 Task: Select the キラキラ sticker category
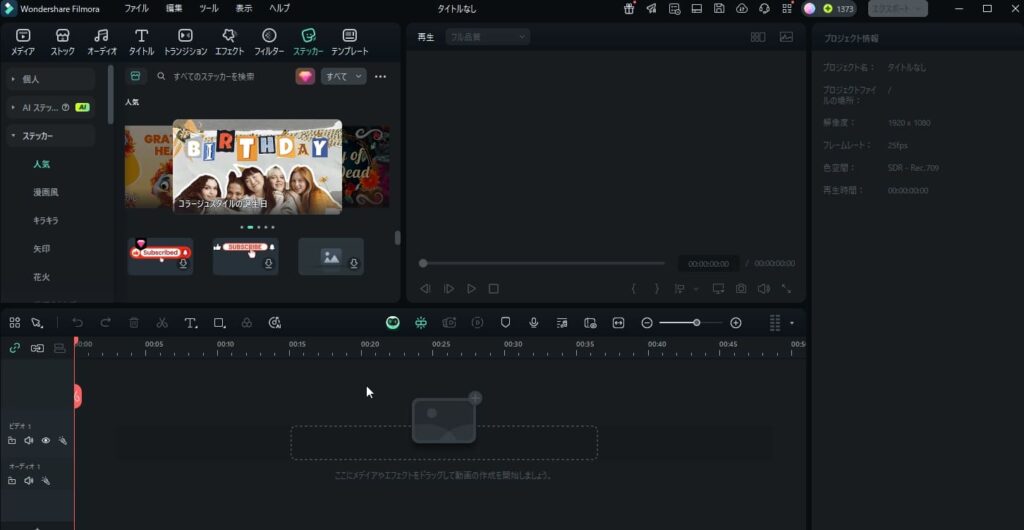click(x=46, y=221)
